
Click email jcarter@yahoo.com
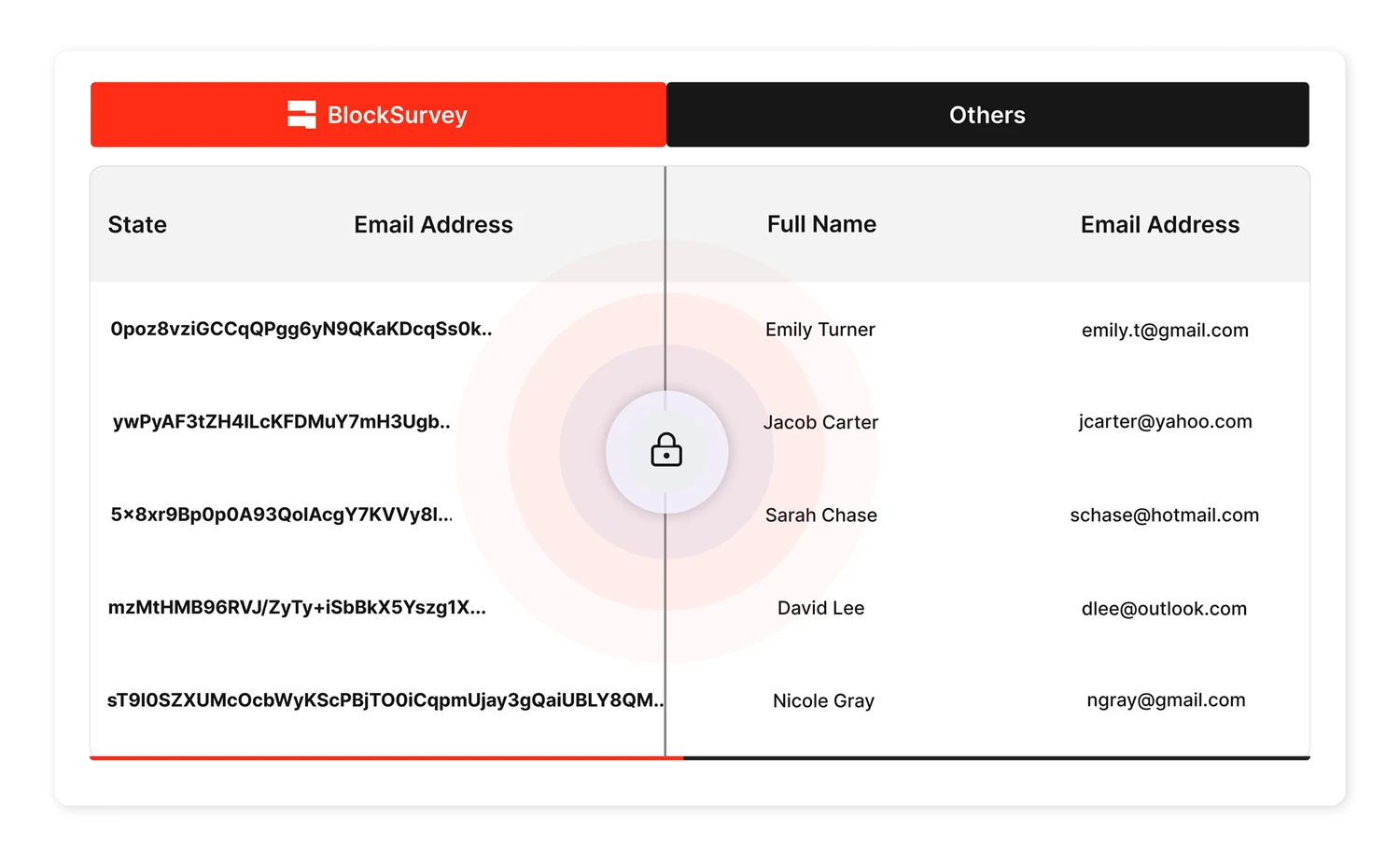coord(1165,422)
